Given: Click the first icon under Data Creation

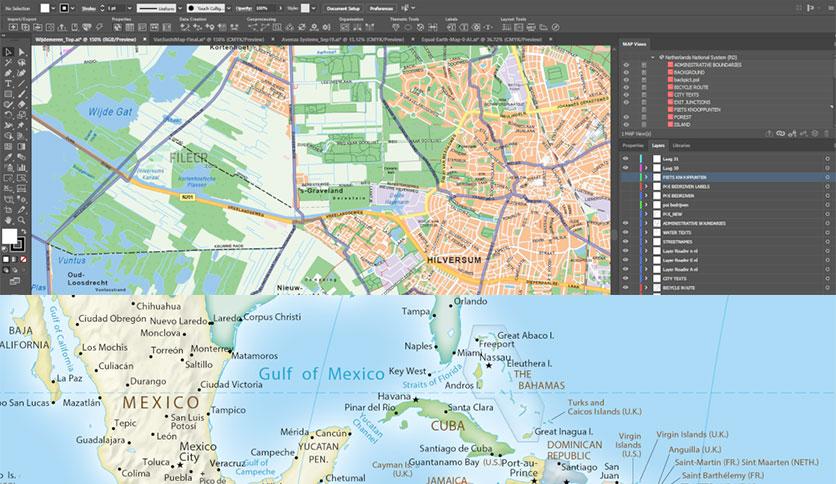Looking at the screenshot, I should (x=185, y=27).
